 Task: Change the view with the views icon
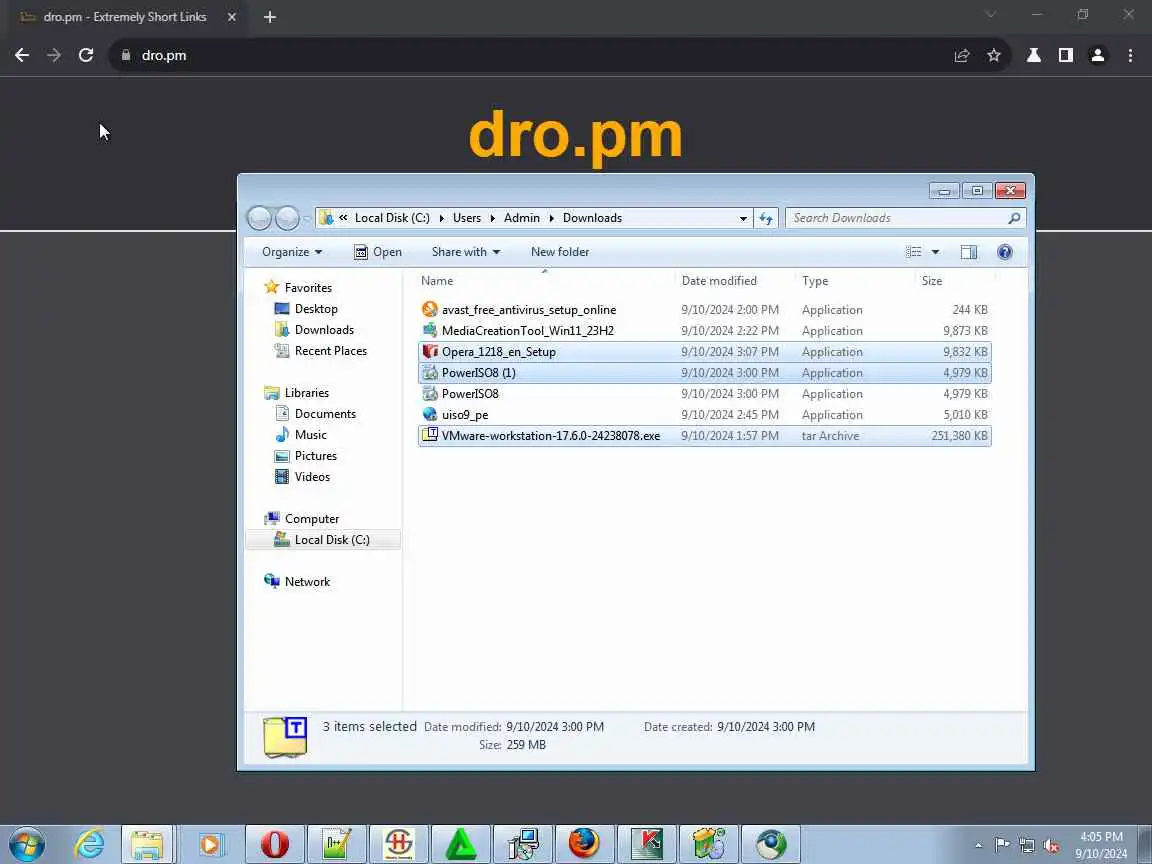(x=913, y=252)
